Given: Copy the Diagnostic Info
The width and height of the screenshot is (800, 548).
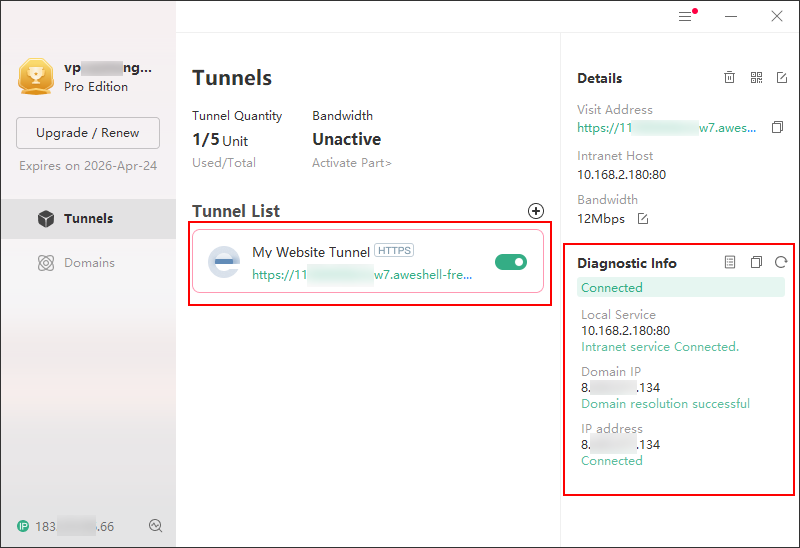Looking at the screenshot, I should (756, 262).
